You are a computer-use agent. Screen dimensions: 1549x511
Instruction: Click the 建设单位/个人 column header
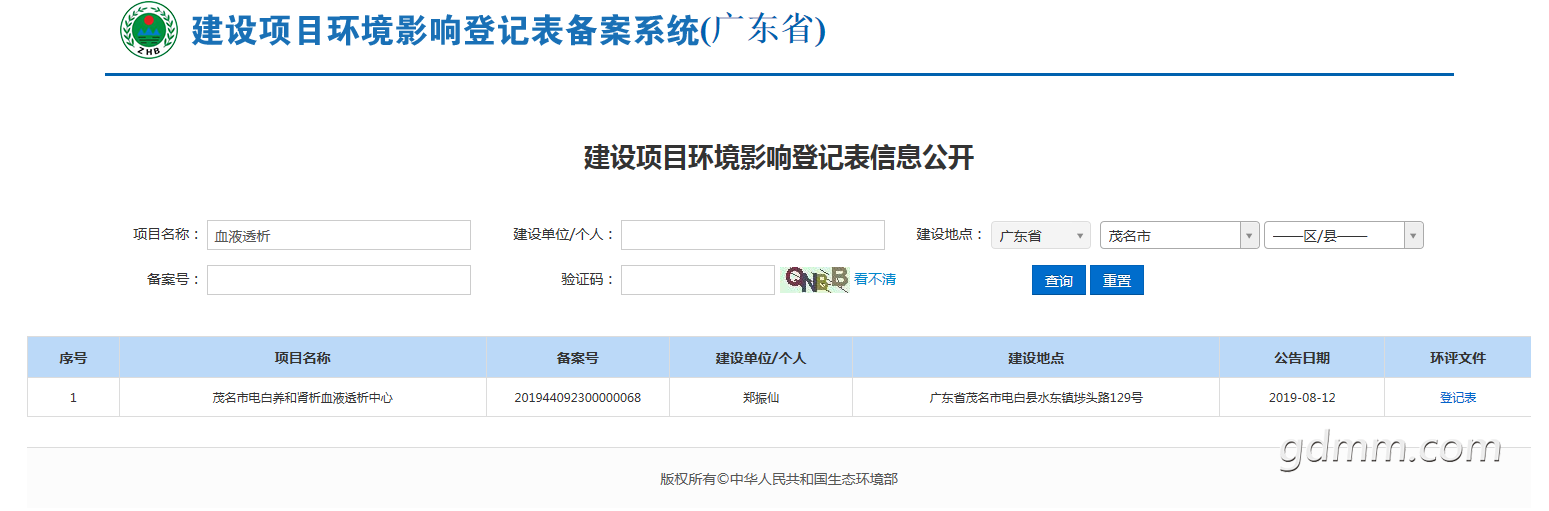tap(761, 357)
